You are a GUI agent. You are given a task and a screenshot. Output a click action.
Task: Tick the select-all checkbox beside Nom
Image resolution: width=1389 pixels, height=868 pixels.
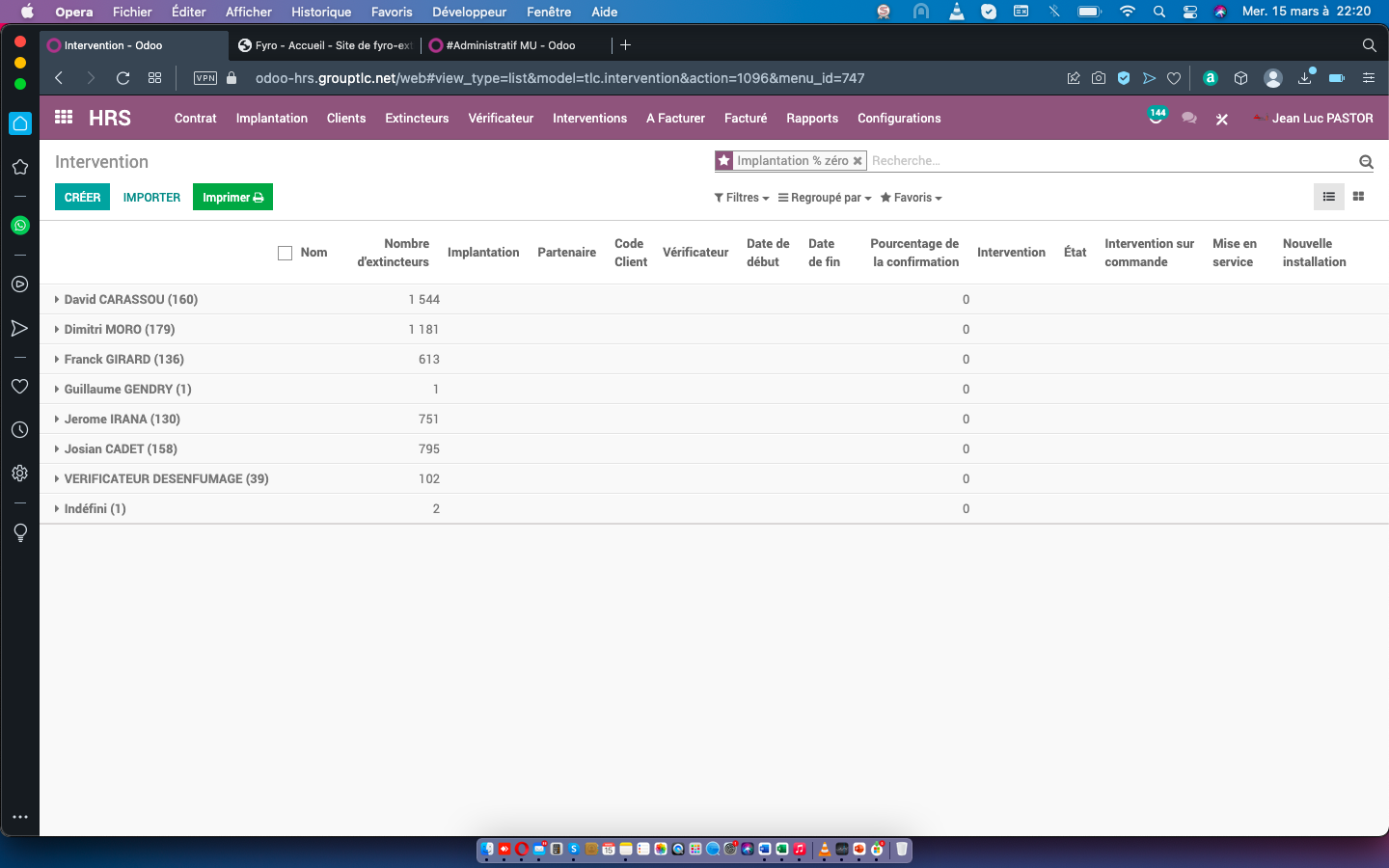[x=285, y=253]
